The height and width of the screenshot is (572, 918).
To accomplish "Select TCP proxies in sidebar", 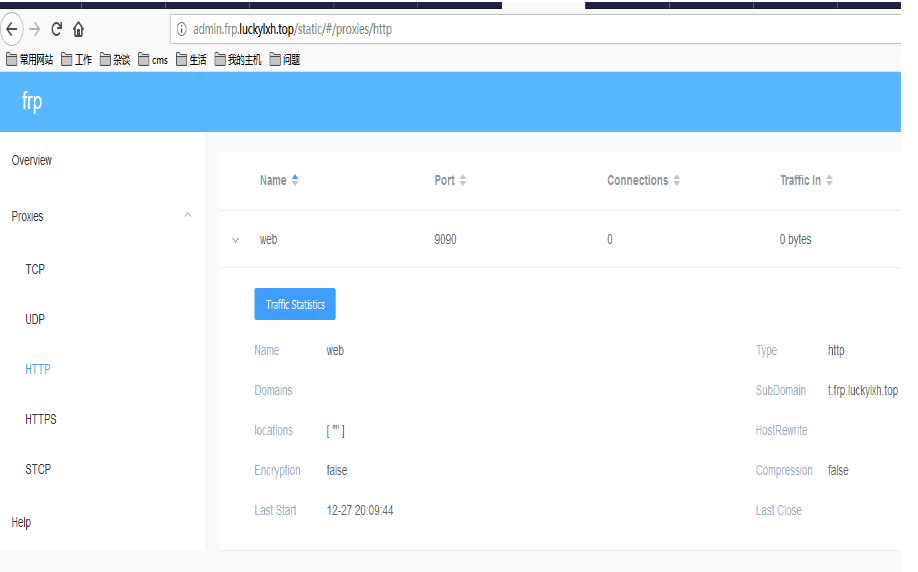I will point(35,269).
